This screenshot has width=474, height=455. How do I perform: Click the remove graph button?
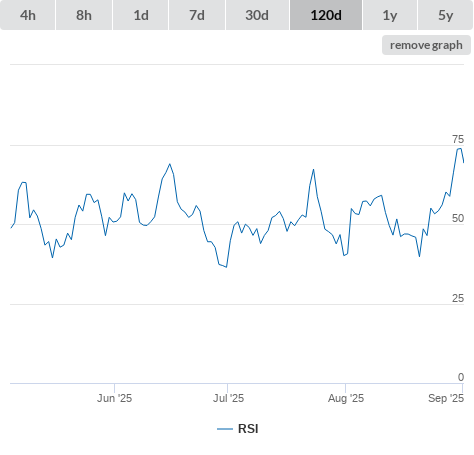[426, 45]
